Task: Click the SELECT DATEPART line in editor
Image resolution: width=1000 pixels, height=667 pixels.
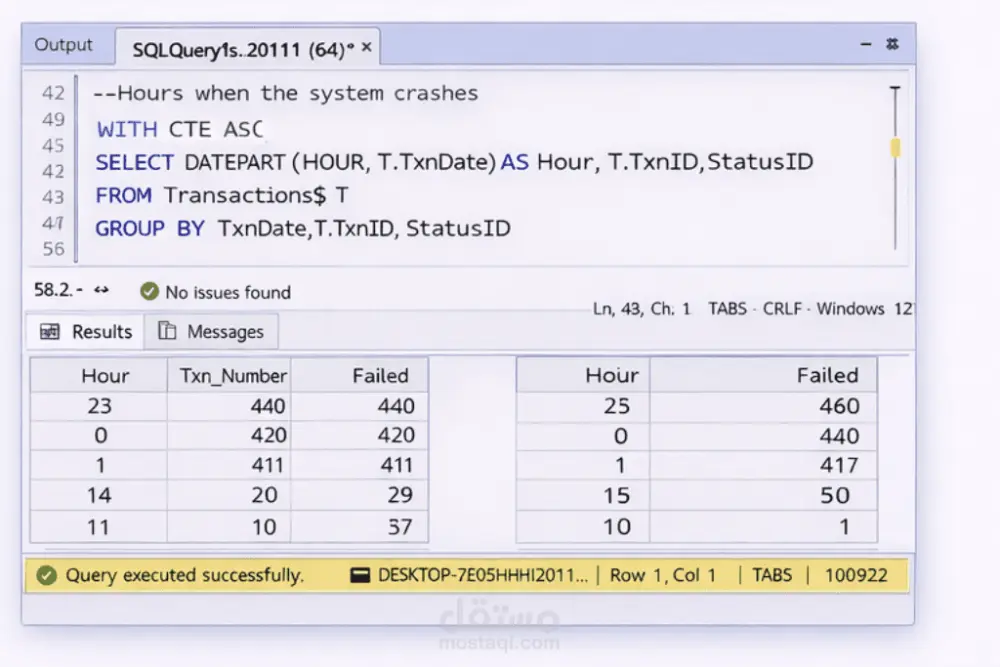Action: 454,162
